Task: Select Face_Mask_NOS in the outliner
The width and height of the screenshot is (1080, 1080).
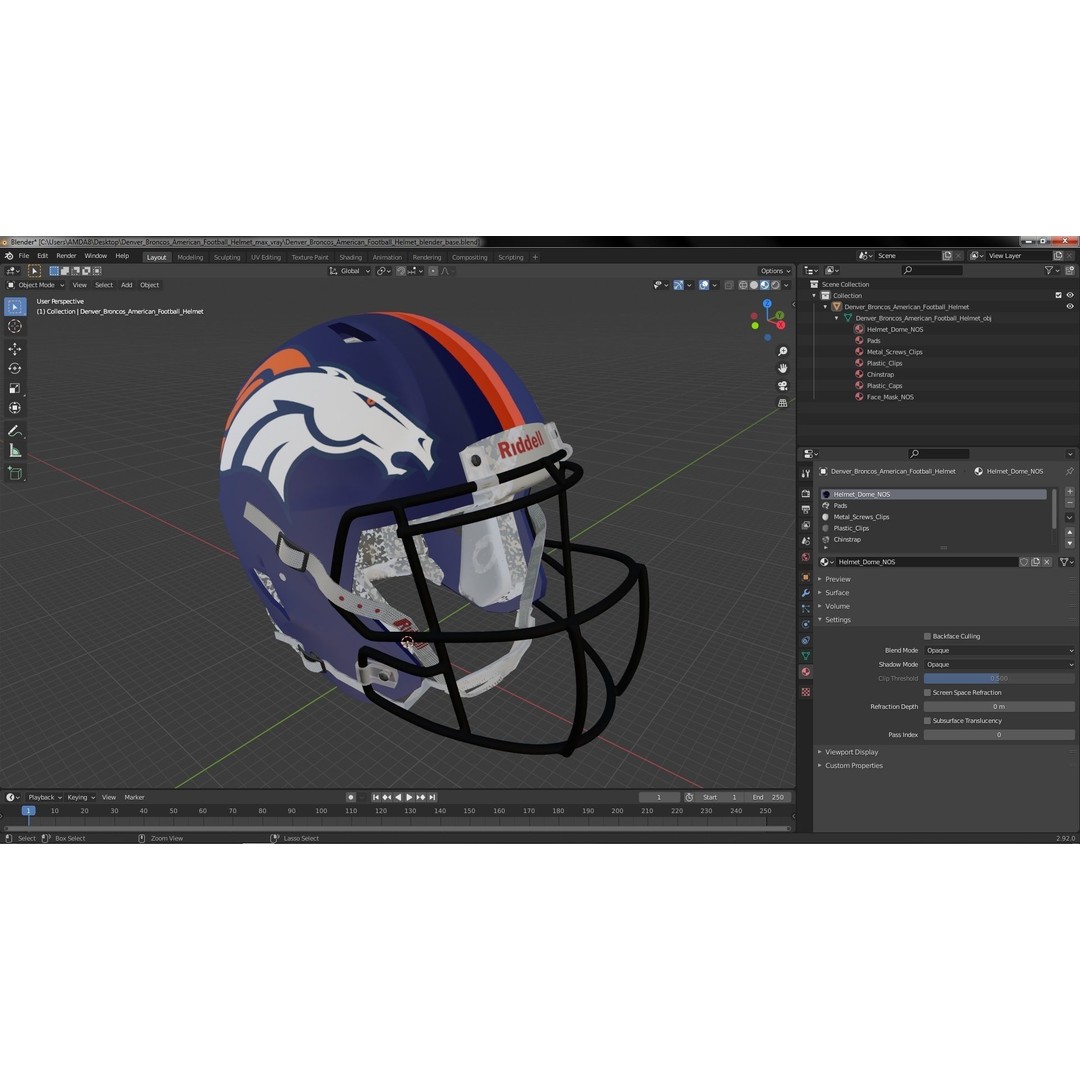Action: [890, 397]
